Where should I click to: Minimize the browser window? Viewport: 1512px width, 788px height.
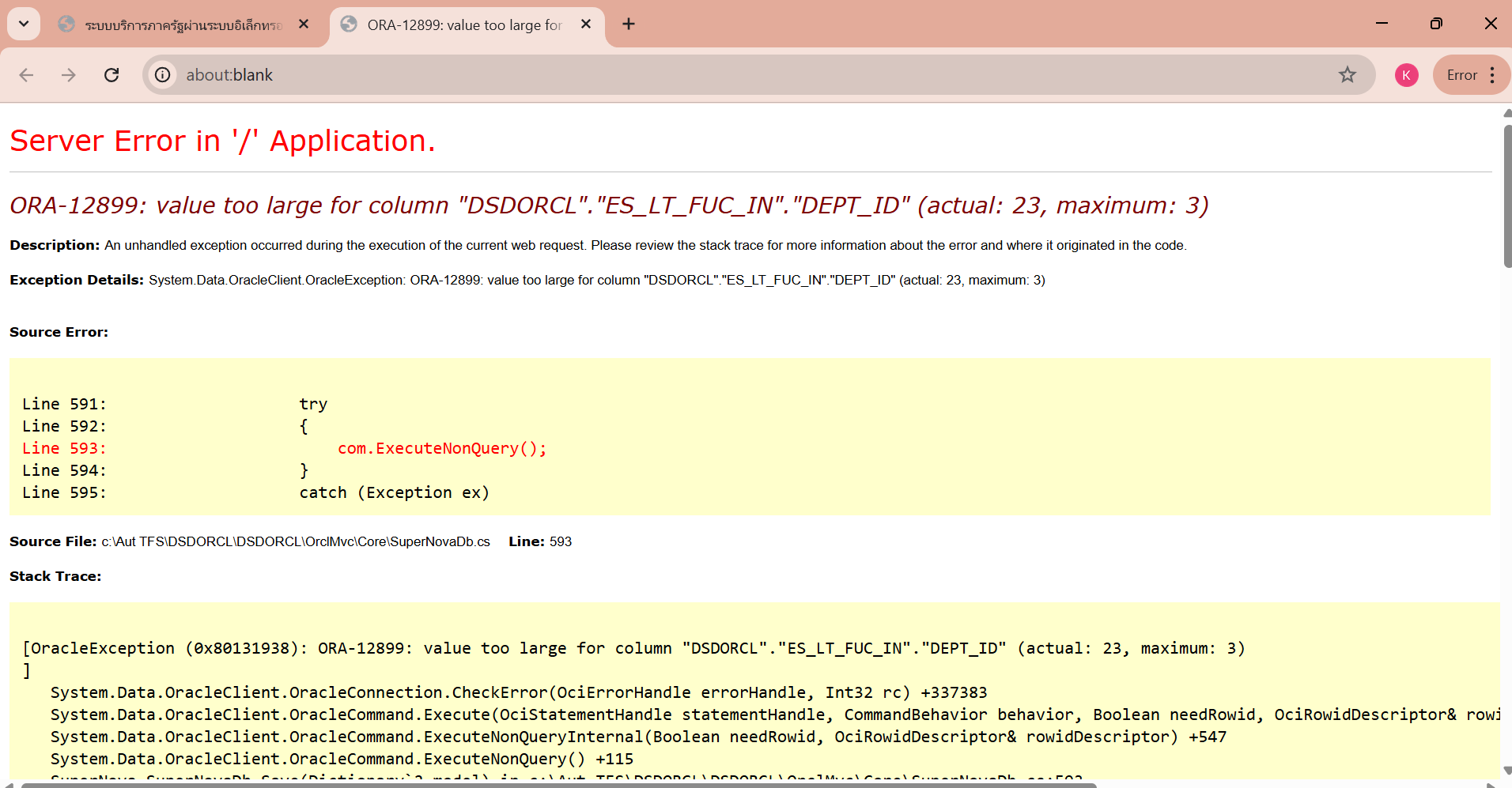tap(1382, 24)
